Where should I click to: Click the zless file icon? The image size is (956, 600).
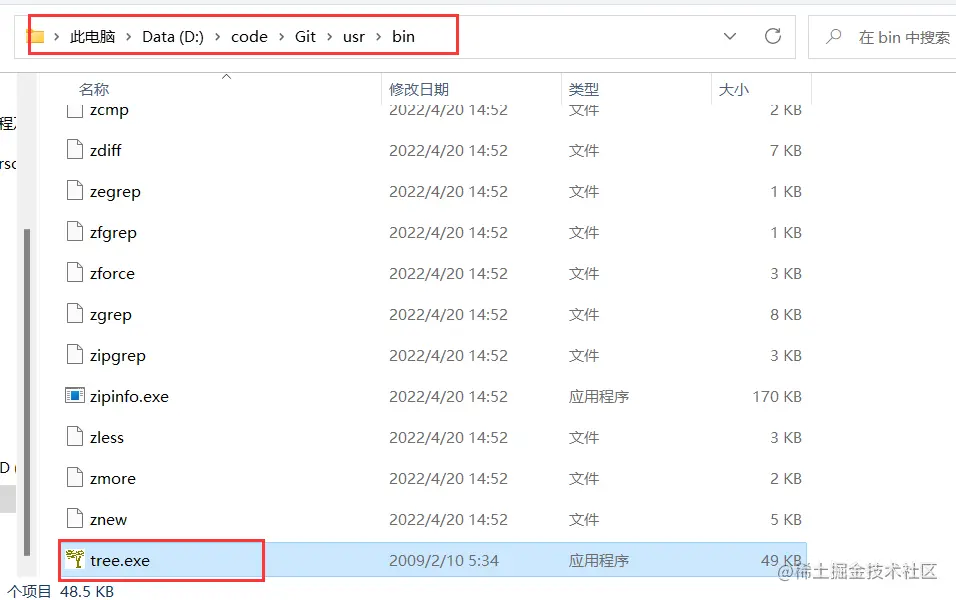coord(74,437)
